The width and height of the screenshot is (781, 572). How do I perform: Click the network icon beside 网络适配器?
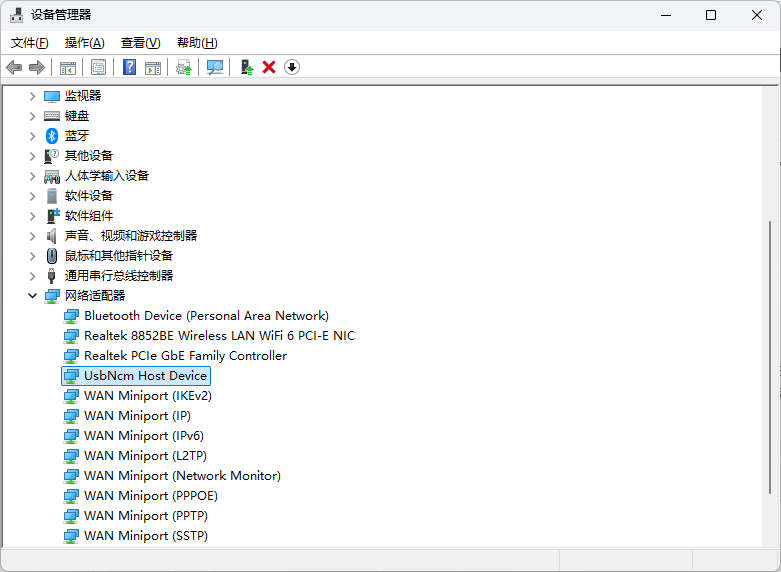[52, 296]
